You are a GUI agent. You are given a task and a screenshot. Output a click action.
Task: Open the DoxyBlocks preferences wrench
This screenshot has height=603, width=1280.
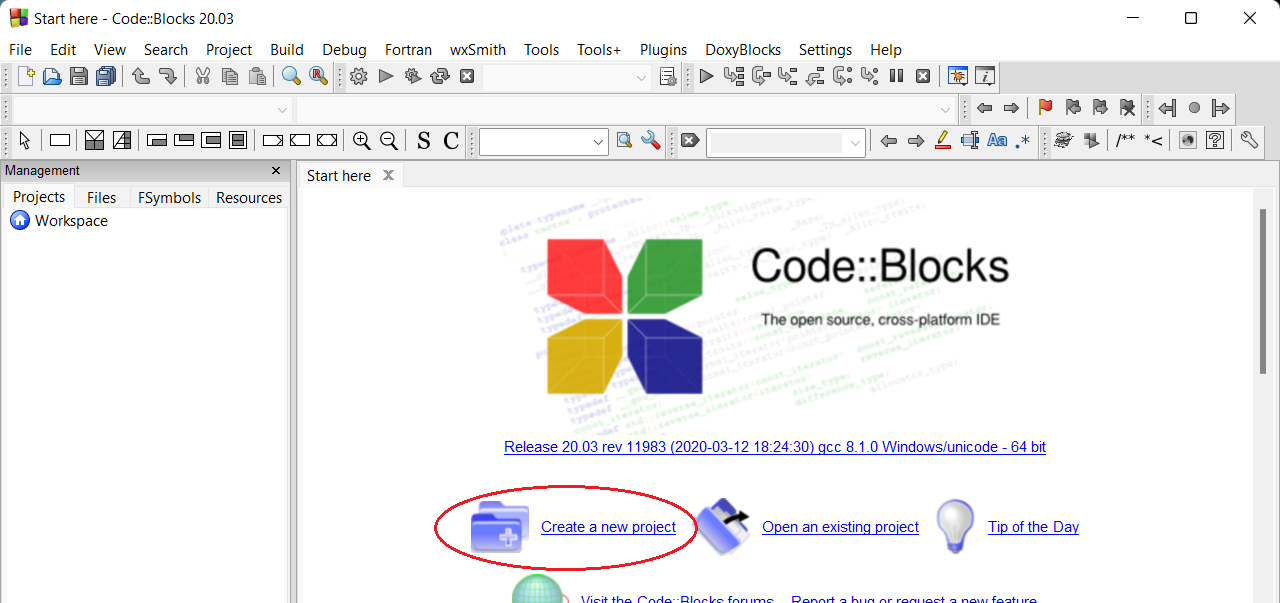1249,141
